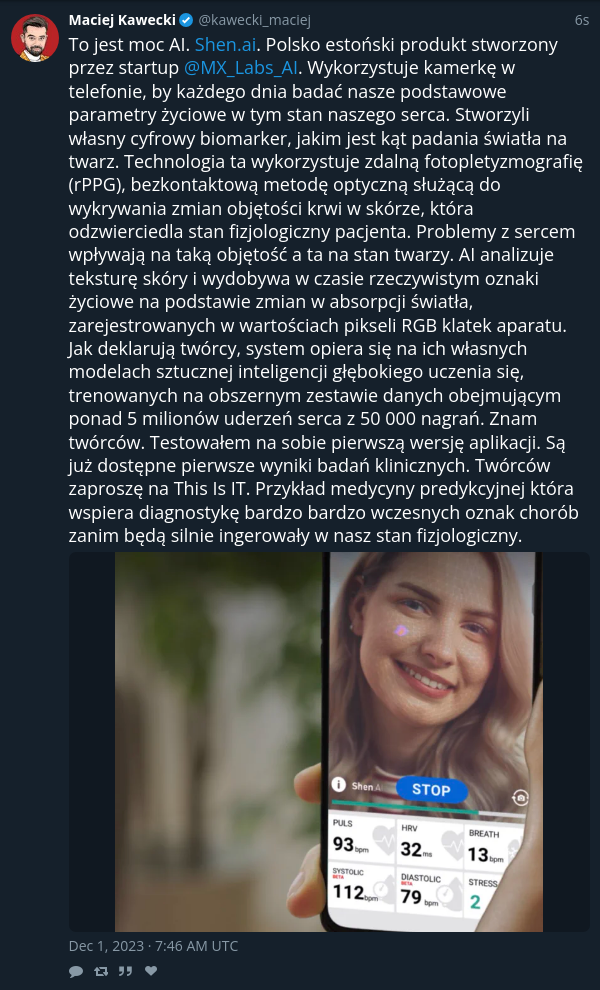This screenshot has width=600, height=990.
Task: Click the retweet arrows icon
Action: tap(100, 971)
